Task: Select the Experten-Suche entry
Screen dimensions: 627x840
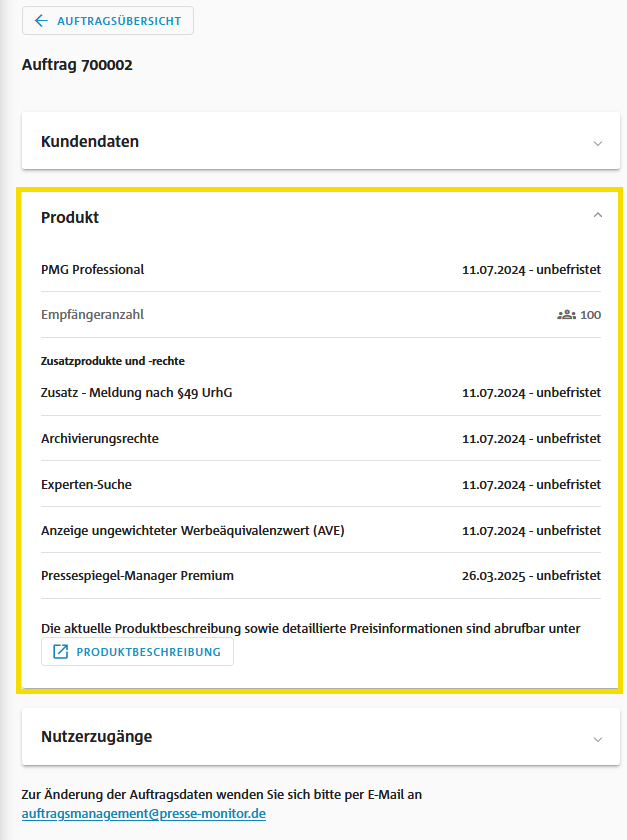Action: (87, 484)
